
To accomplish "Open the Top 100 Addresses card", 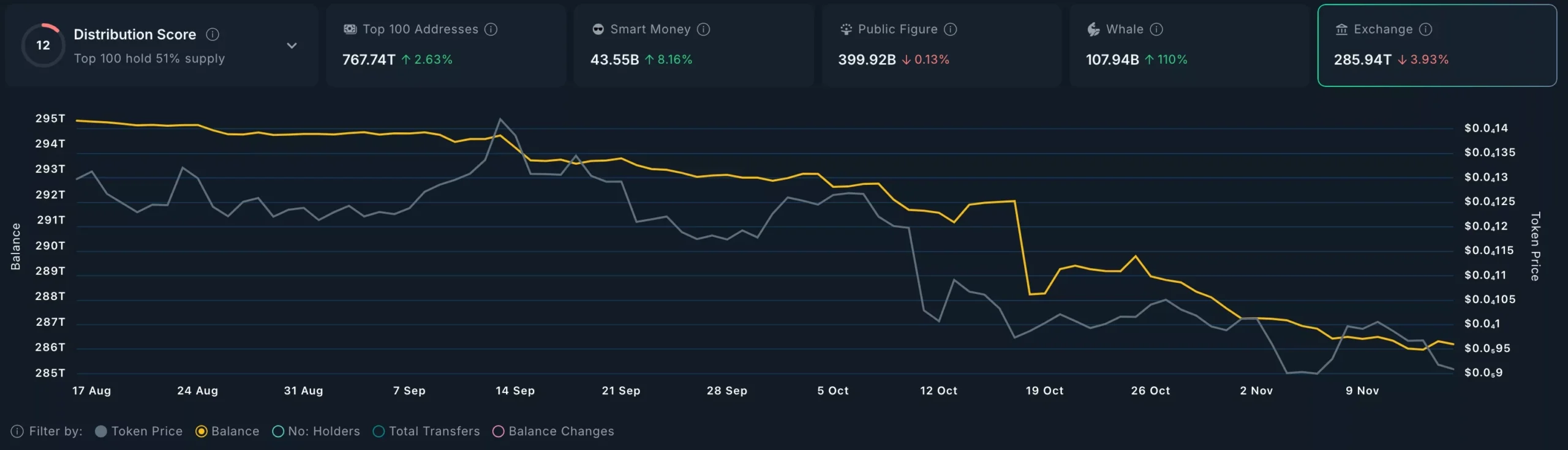I will point(445,46).
